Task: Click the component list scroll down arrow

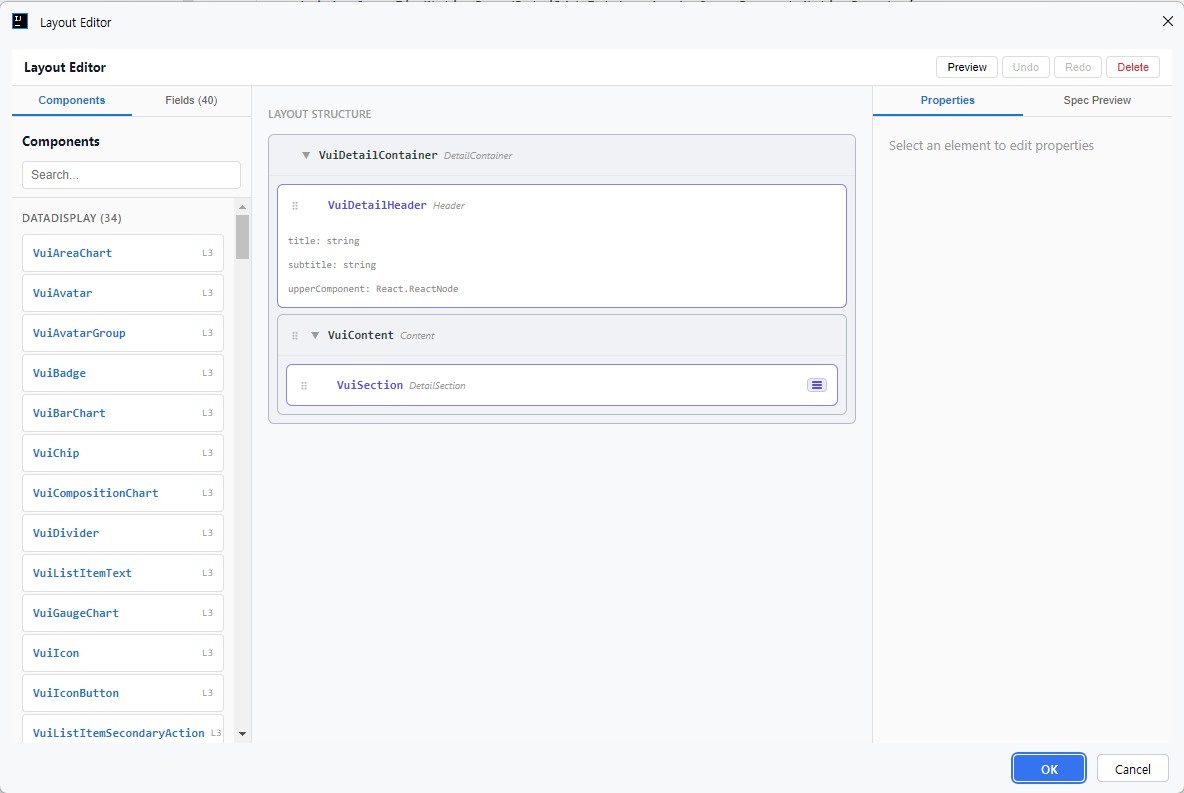Action: point(242,733)
